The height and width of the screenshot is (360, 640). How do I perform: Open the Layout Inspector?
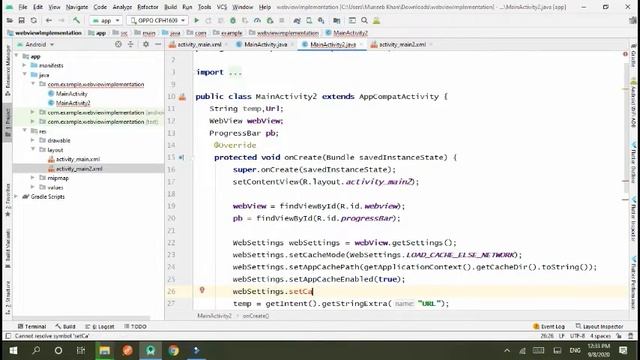click(x=599, y=327)
